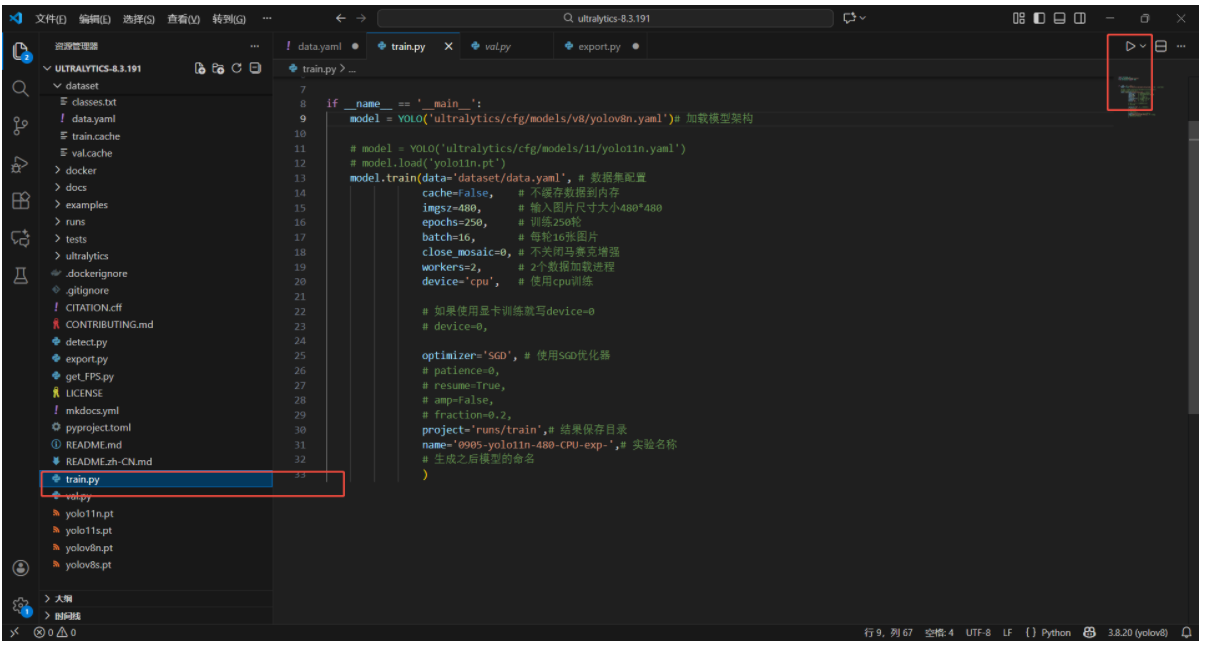This screenshot has height=648, width=1206.
Task: Open the 转到(G) menu
Action: (228, 19)
